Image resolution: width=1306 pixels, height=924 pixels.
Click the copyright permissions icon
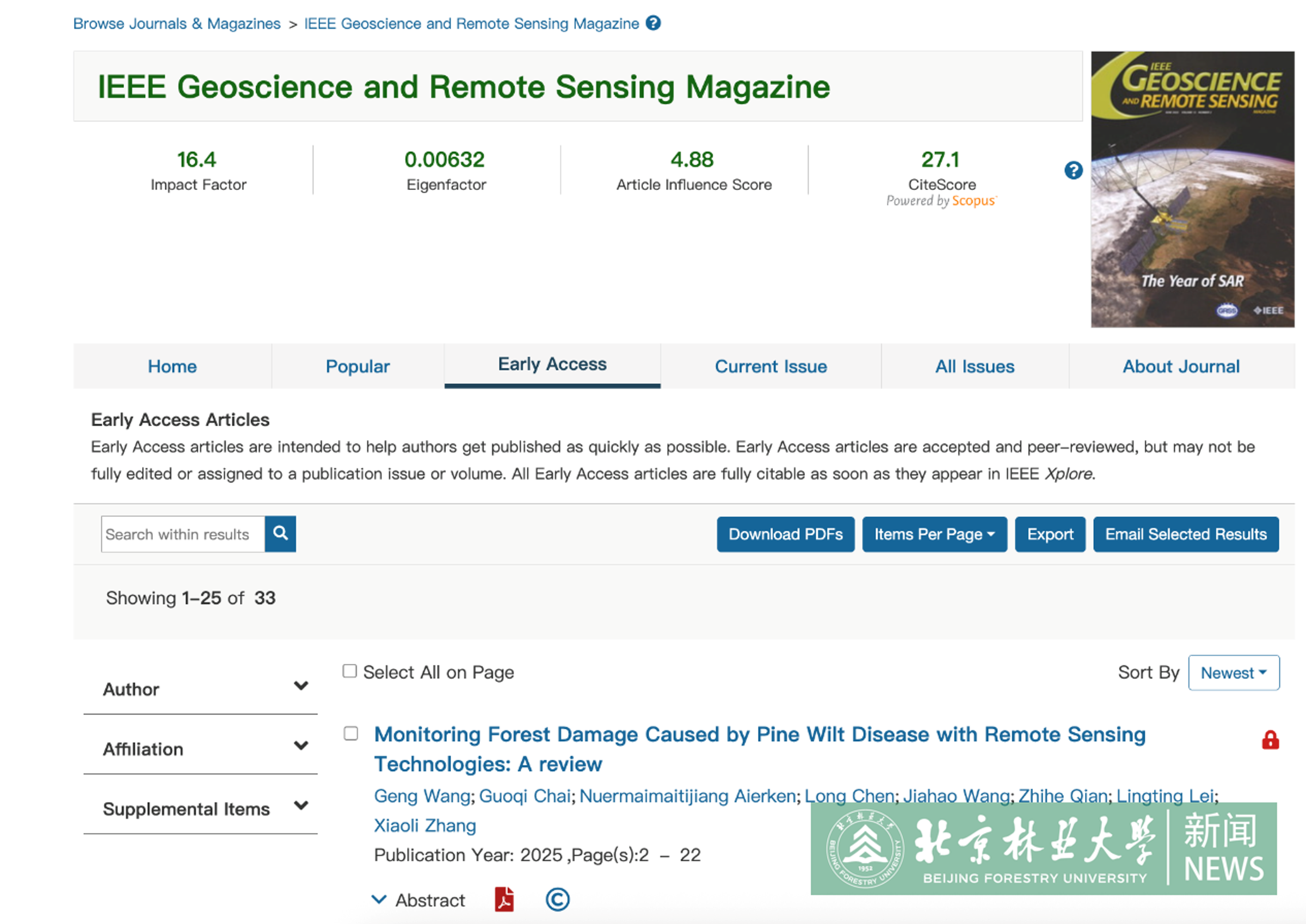[557, 900]
